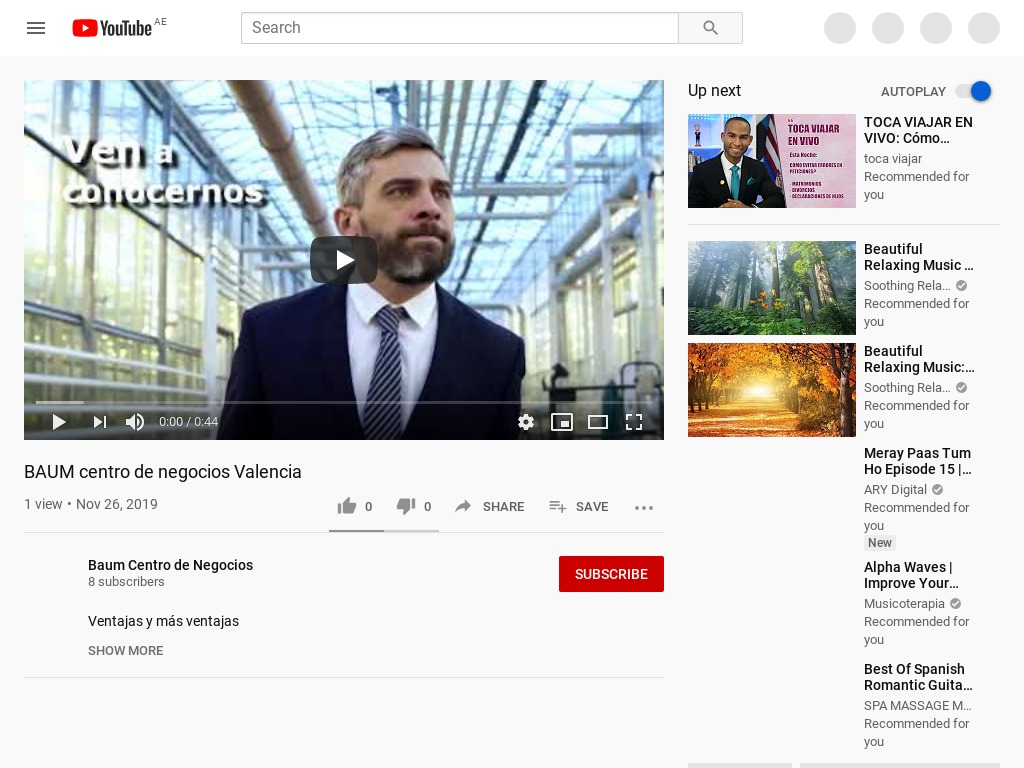Enter fullscreen using the player icon
Image resolution: width=1024 pixels, height=768 pixels.
coord(634,422)
